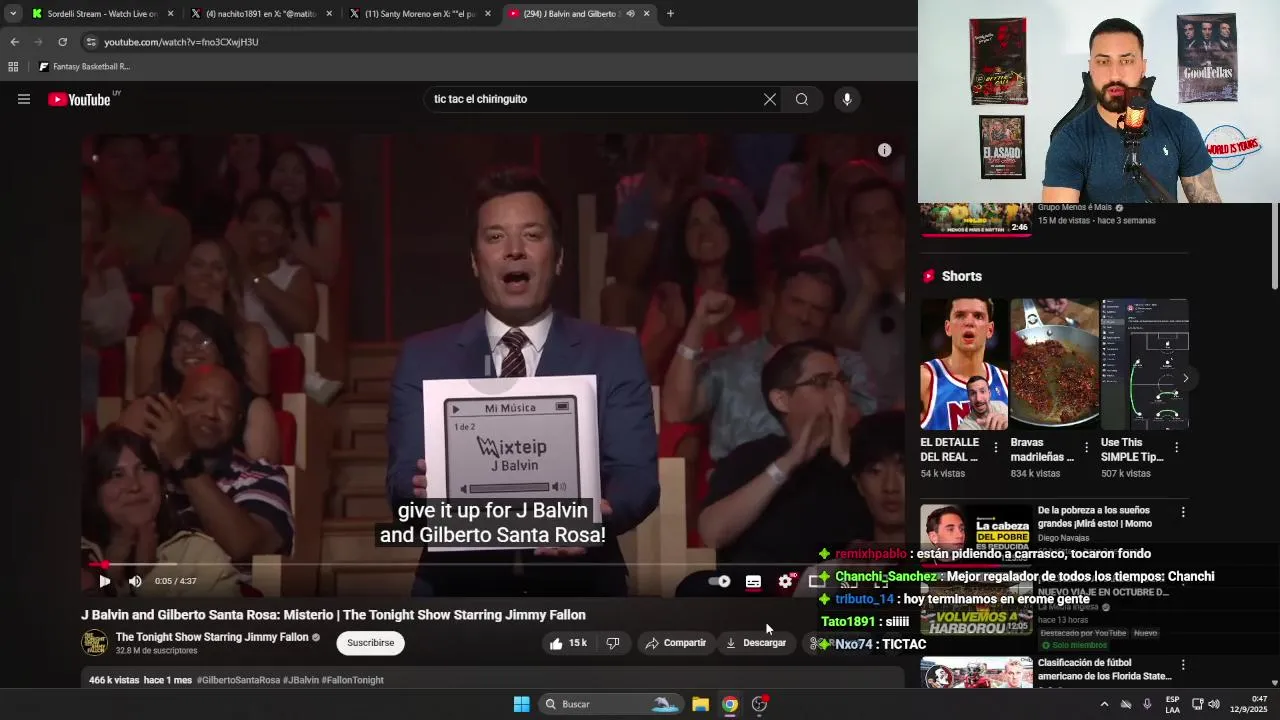This screenshot has width=1280, height=720.
Task: Show video info card icon
Action: click(x=884, y=150)
